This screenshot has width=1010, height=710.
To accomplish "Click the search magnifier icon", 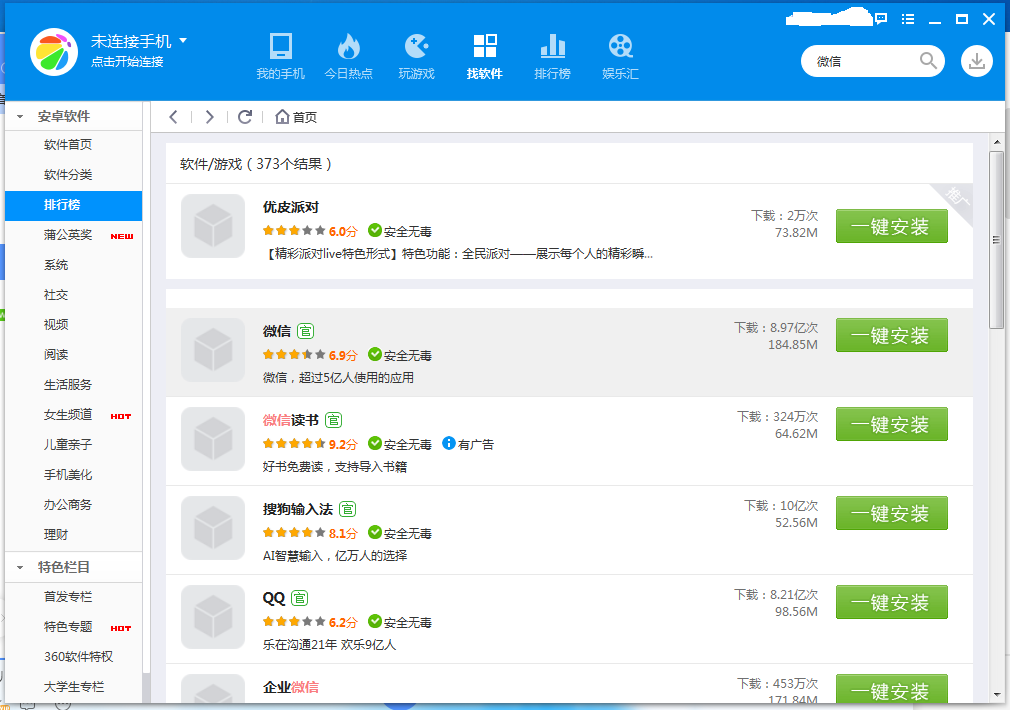I will [x=928, y=61].
